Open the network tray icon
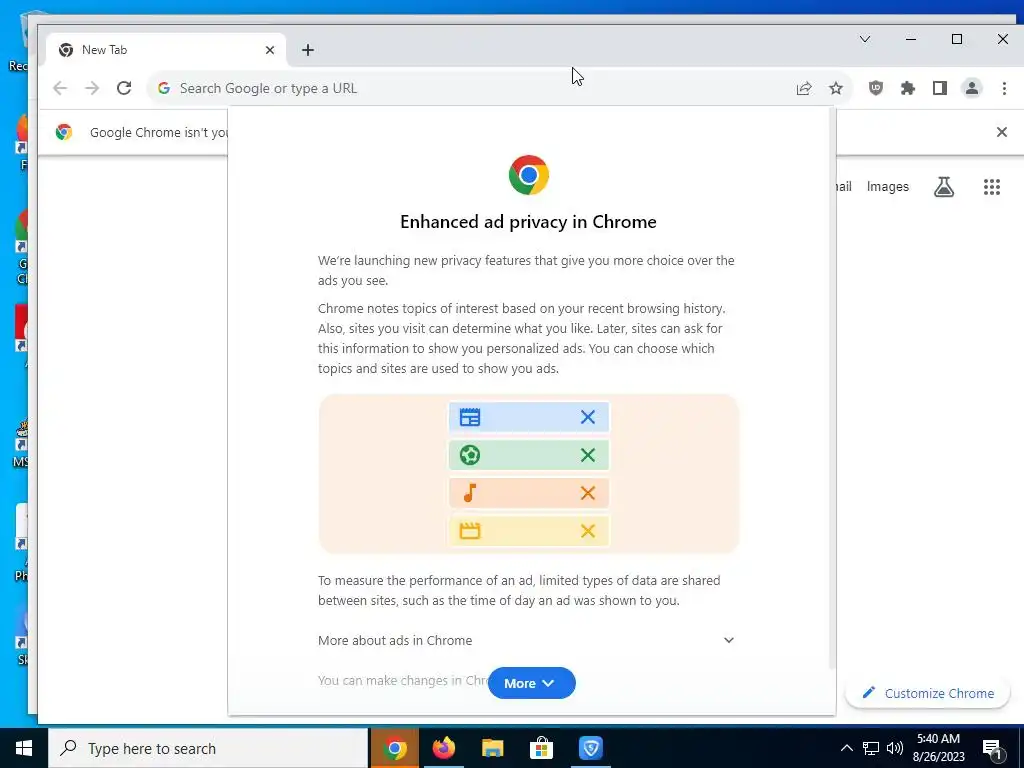Viewport: 1024px width, 768px height. [871, 748]
